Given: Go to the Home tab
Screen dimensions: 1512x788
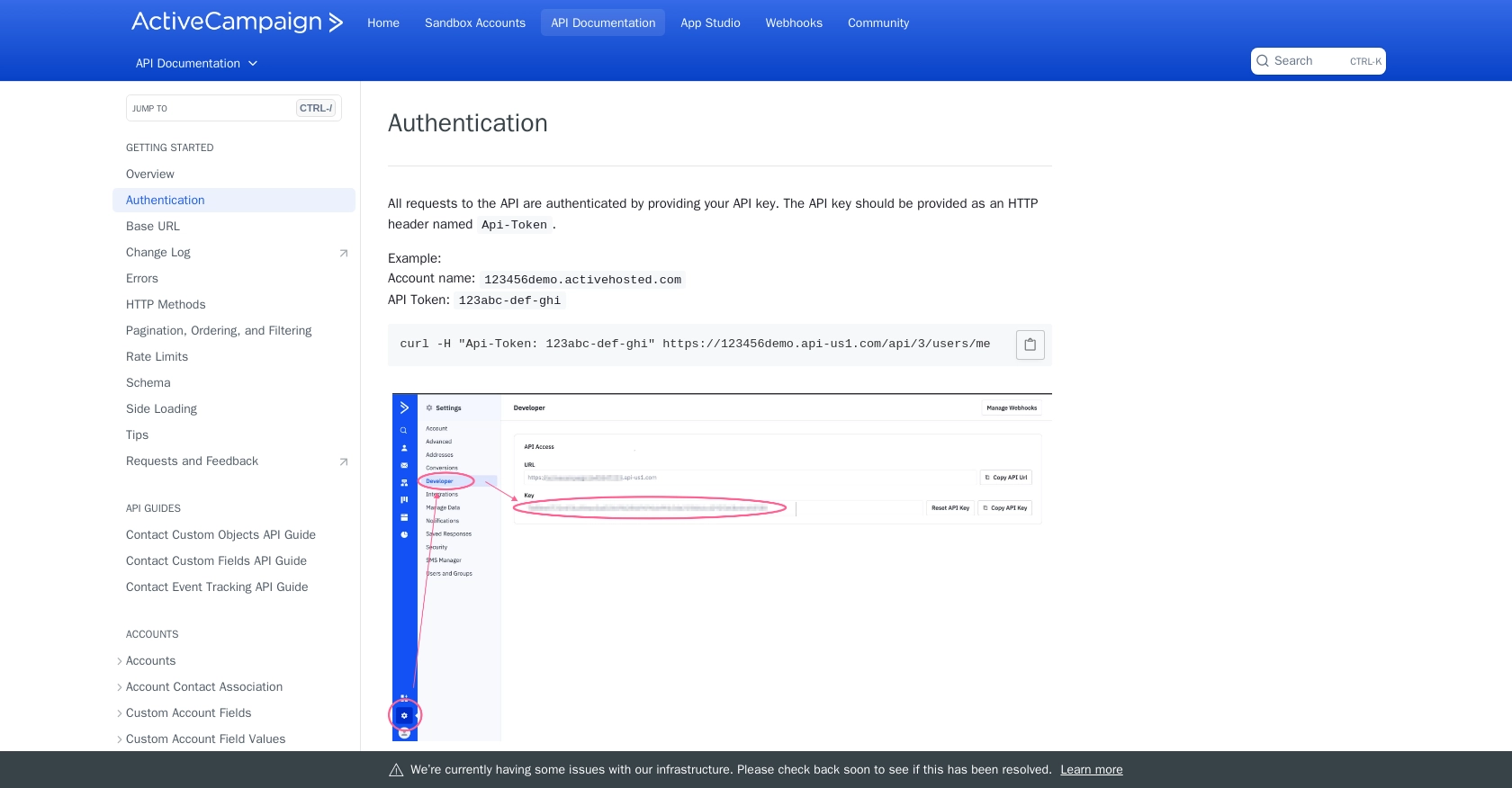Looking at the screenshot, I should tap(383, 22).
